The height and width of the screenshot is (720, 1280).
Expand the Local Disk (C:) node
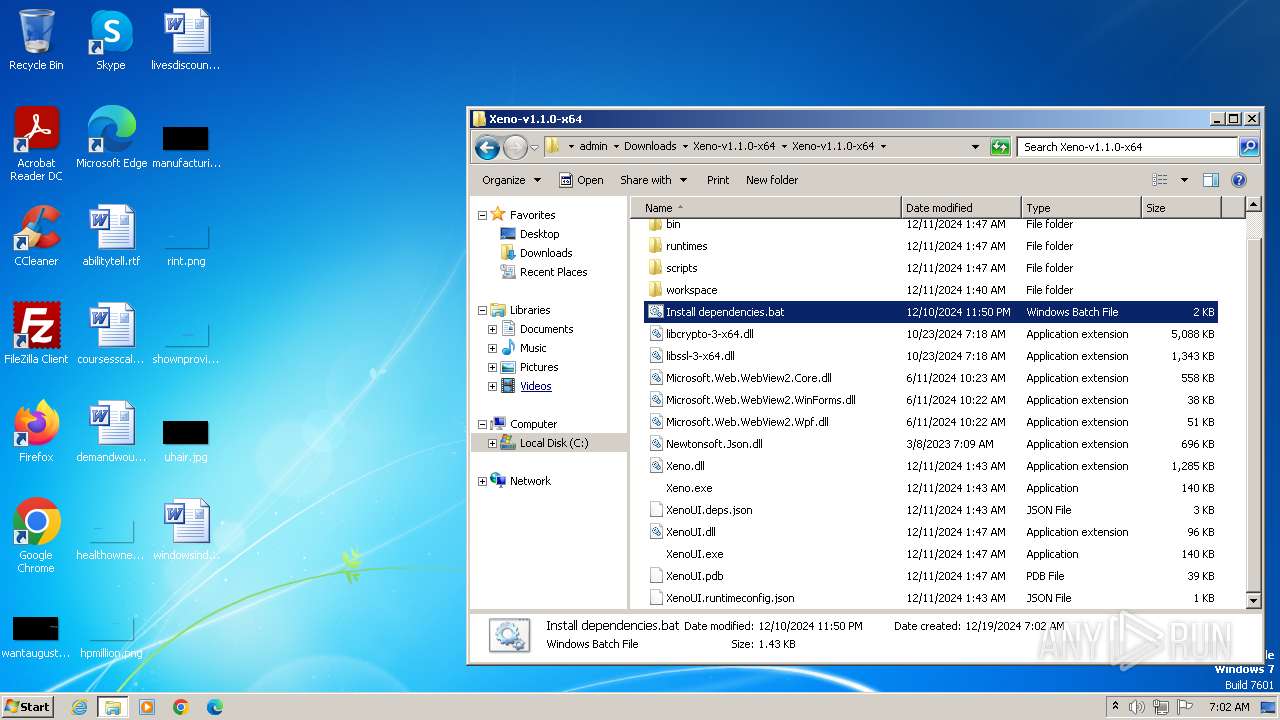click(492, 443)
